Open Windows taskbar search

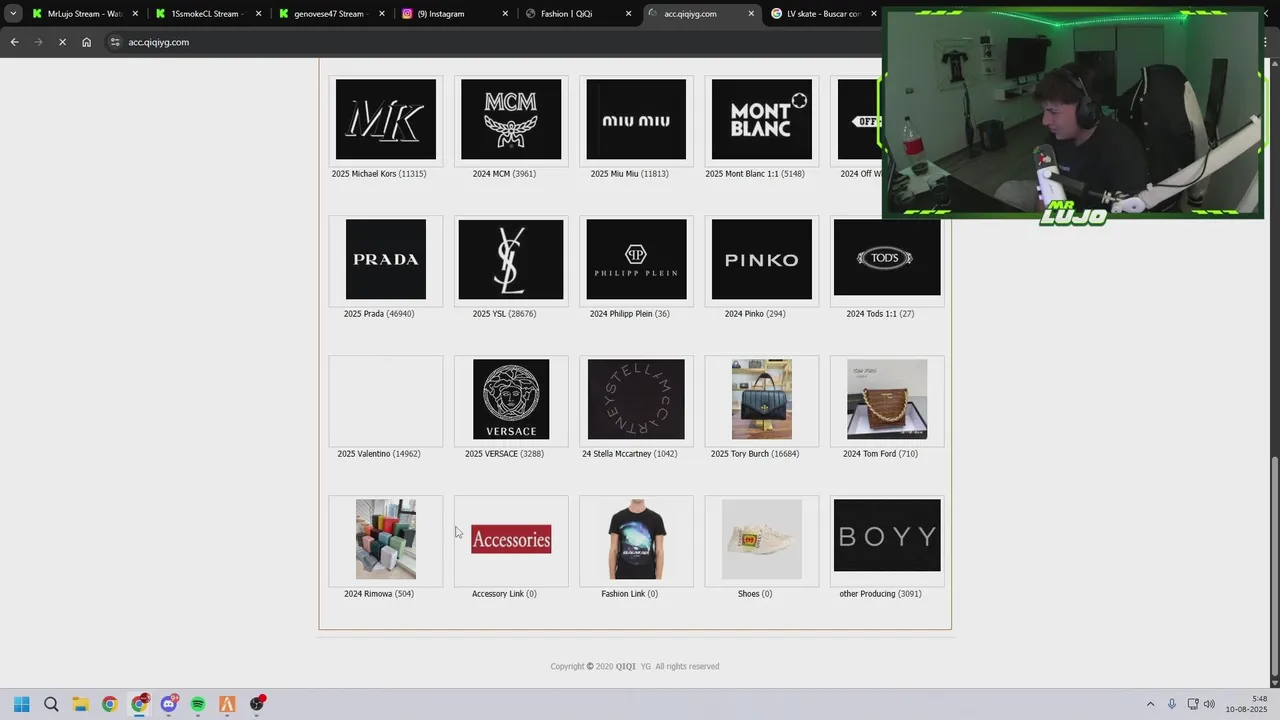pos(51,704)
